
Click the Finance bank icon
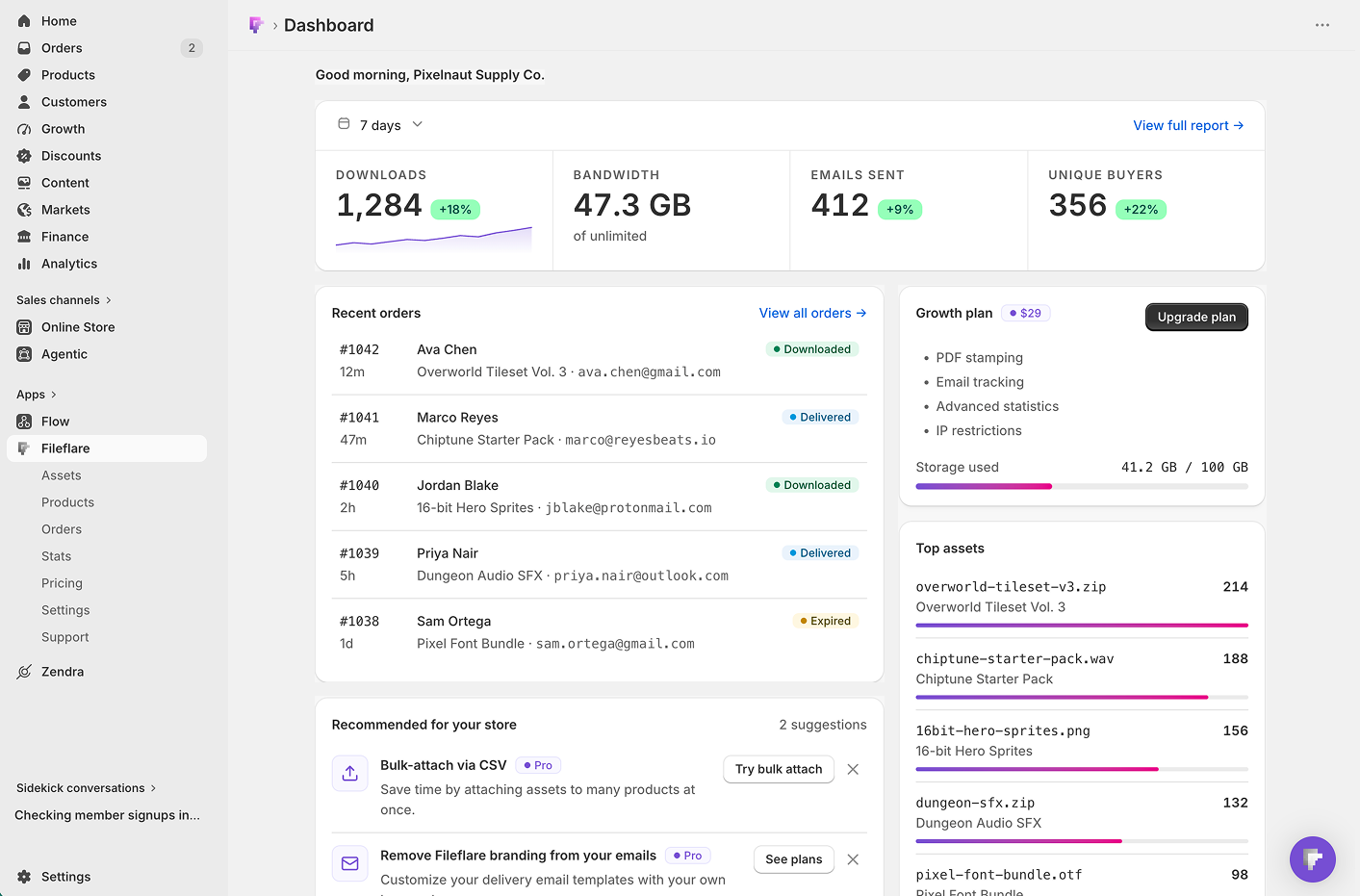click(x=24, y=237)
